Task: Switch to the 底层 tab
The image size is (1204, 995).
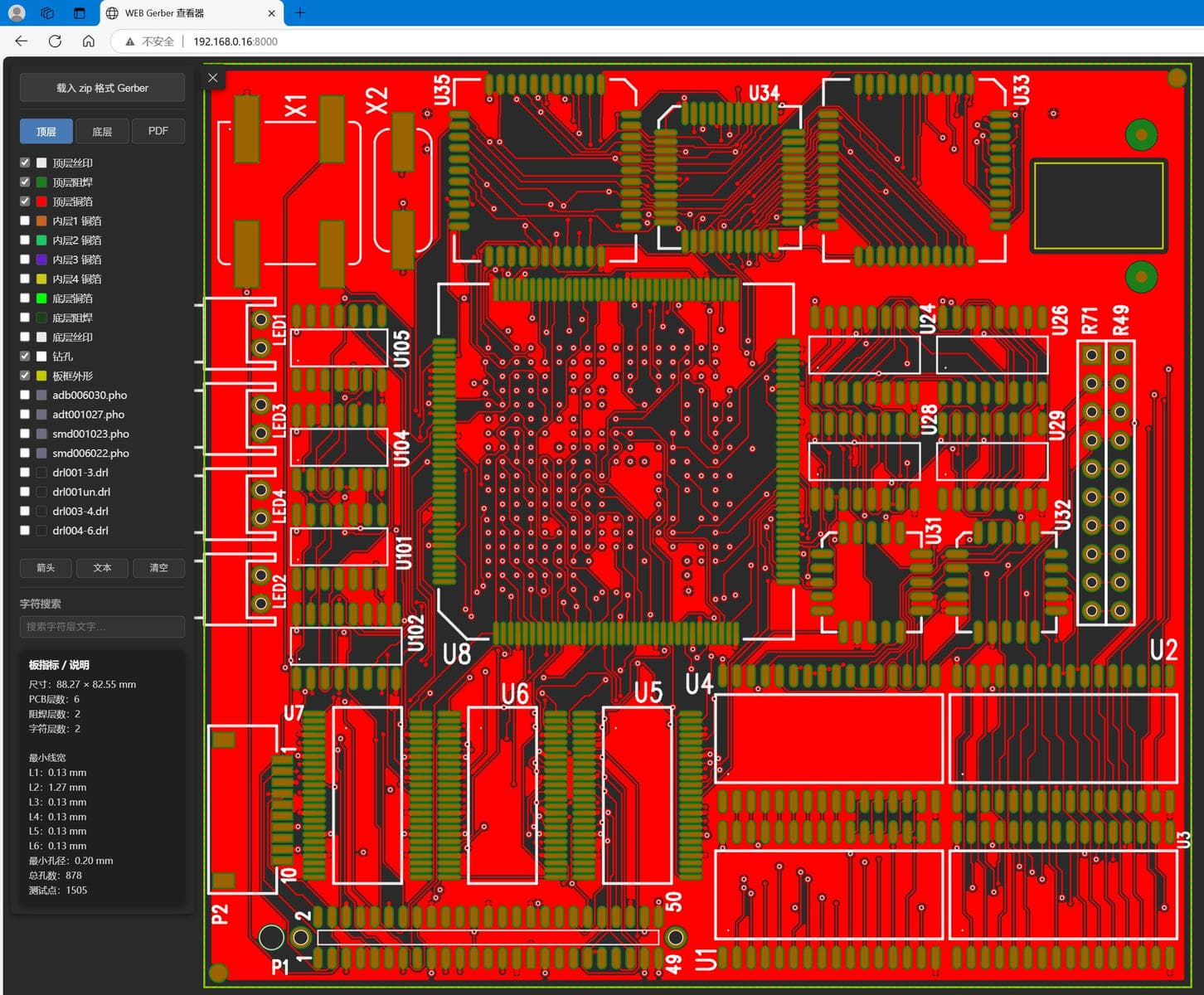Action: [x=102, y=131]
